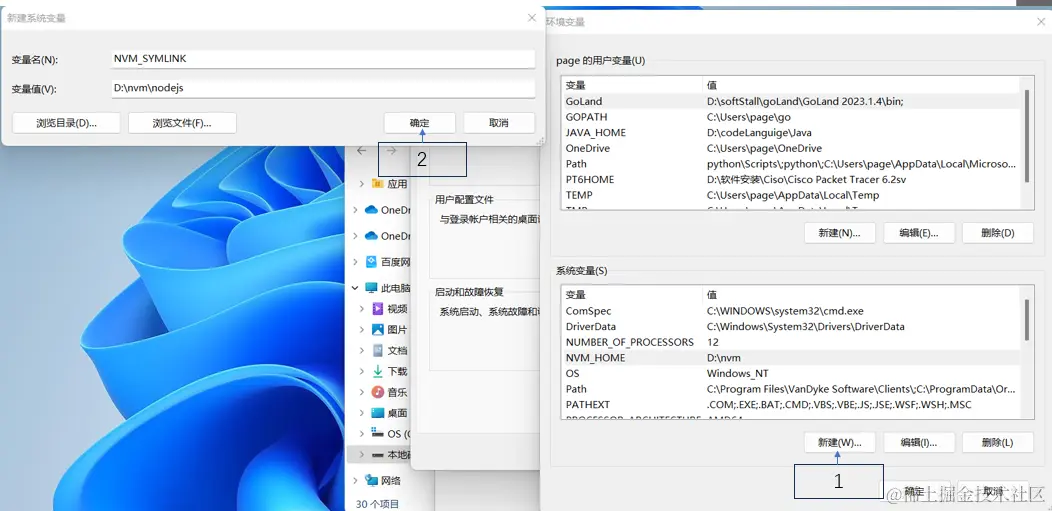Cancel the new system variable dialog

tap(498, 123)
